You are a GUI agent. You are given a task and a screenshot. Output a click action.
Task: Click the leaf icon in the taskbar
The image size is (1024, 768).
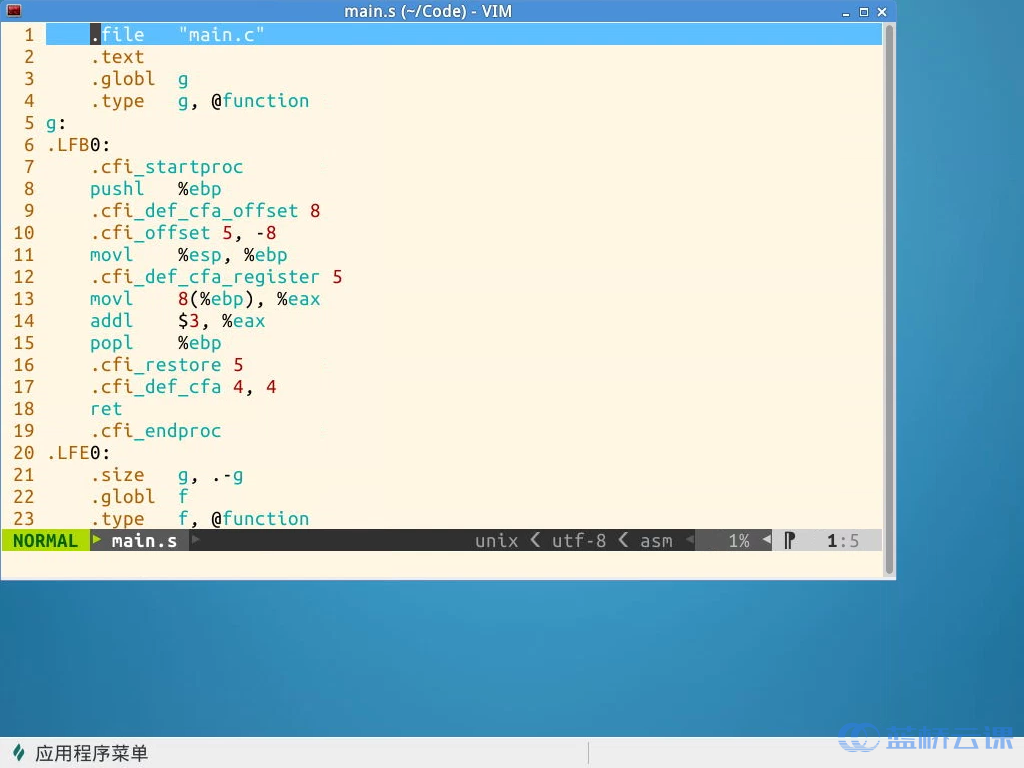(x=18, y=753)
